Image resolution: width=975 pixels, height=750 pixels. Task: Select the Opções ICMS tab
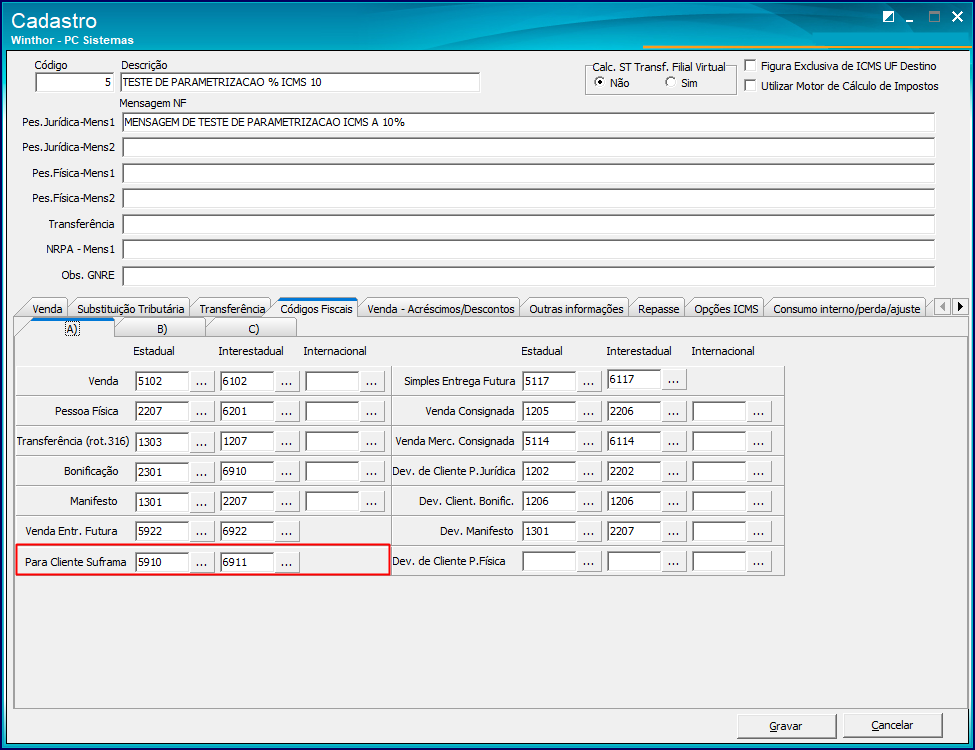[726, 309]
